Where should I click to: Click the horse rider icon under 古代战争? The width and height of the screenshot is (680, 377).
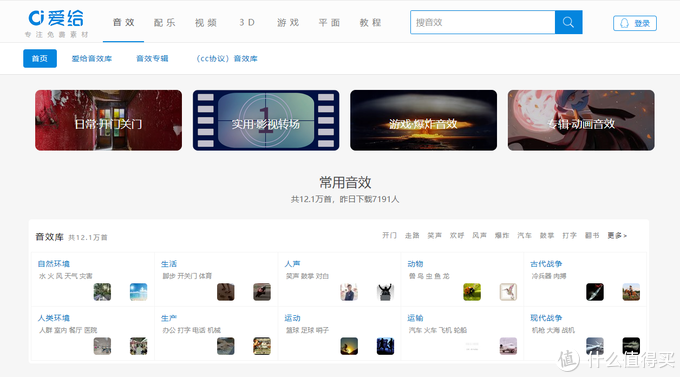[x=631, y=292]
